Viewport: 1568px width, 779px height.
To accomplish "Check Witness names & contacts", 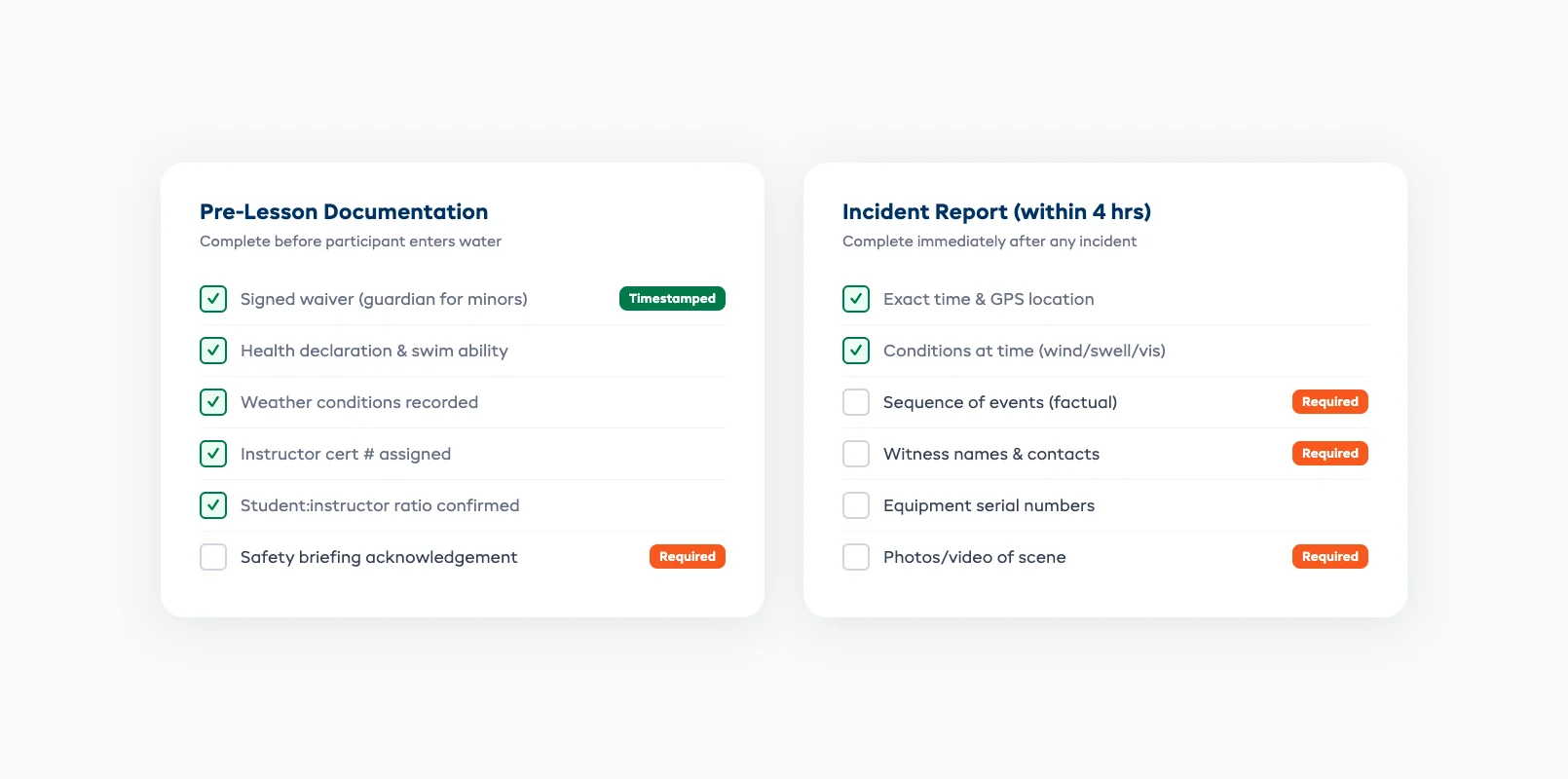I will click(x=856, y=453).
